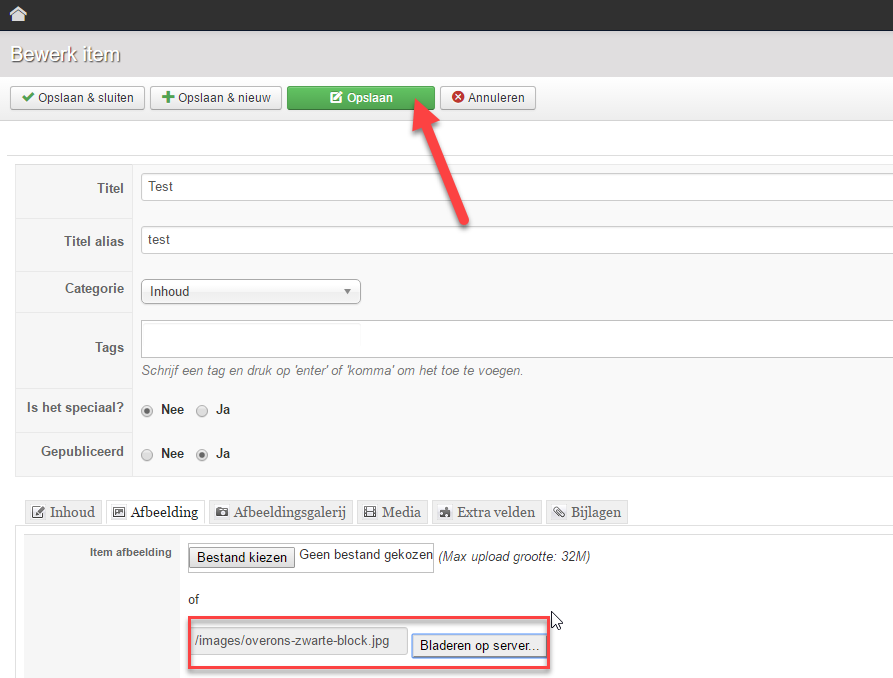Add a tag in the Tags field
Image resolution: width=893 pixels, height=678 pixels.
click(517, 339)
